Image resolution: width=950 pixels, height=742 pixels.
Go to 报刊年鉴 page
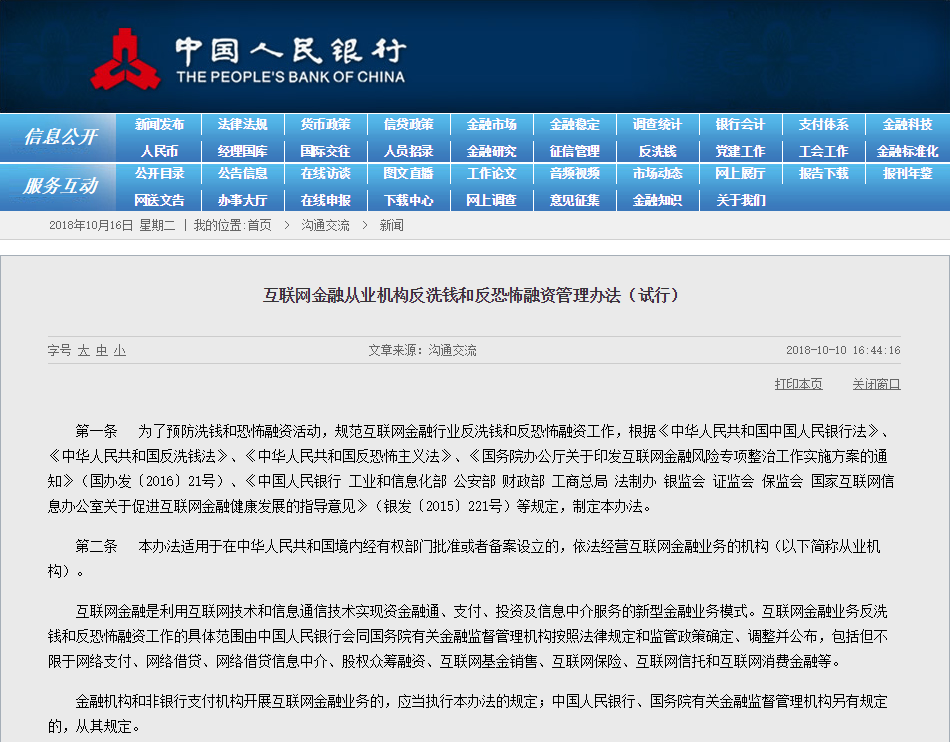[x=907, y=173]
